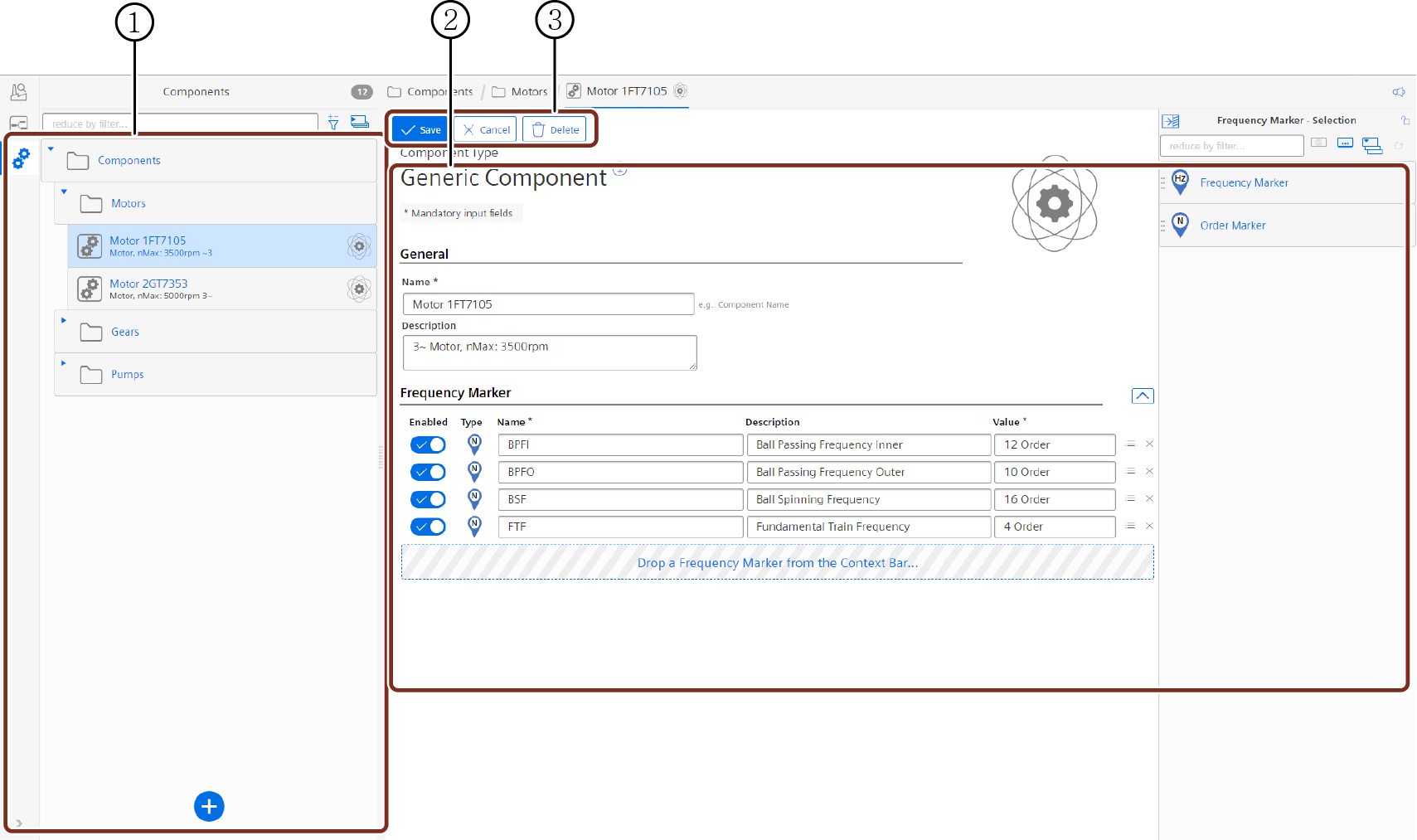Image resolution: width=1417 pixels, height=840 pixels.
Task: Click the collapse context bar arrow icon
Action: click(x=1171, y=121)
